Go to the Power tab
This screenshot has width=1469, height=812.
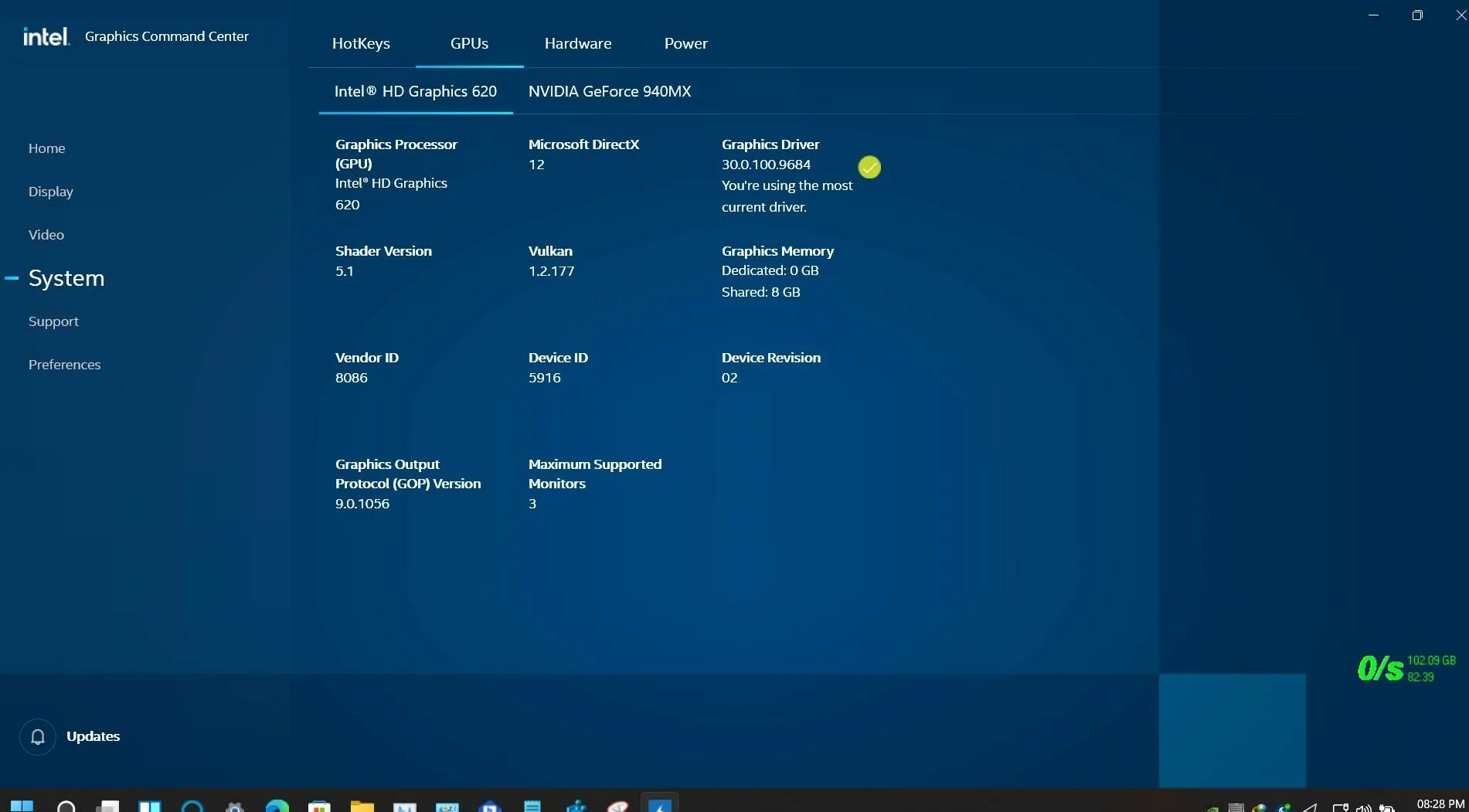(686, 43)
